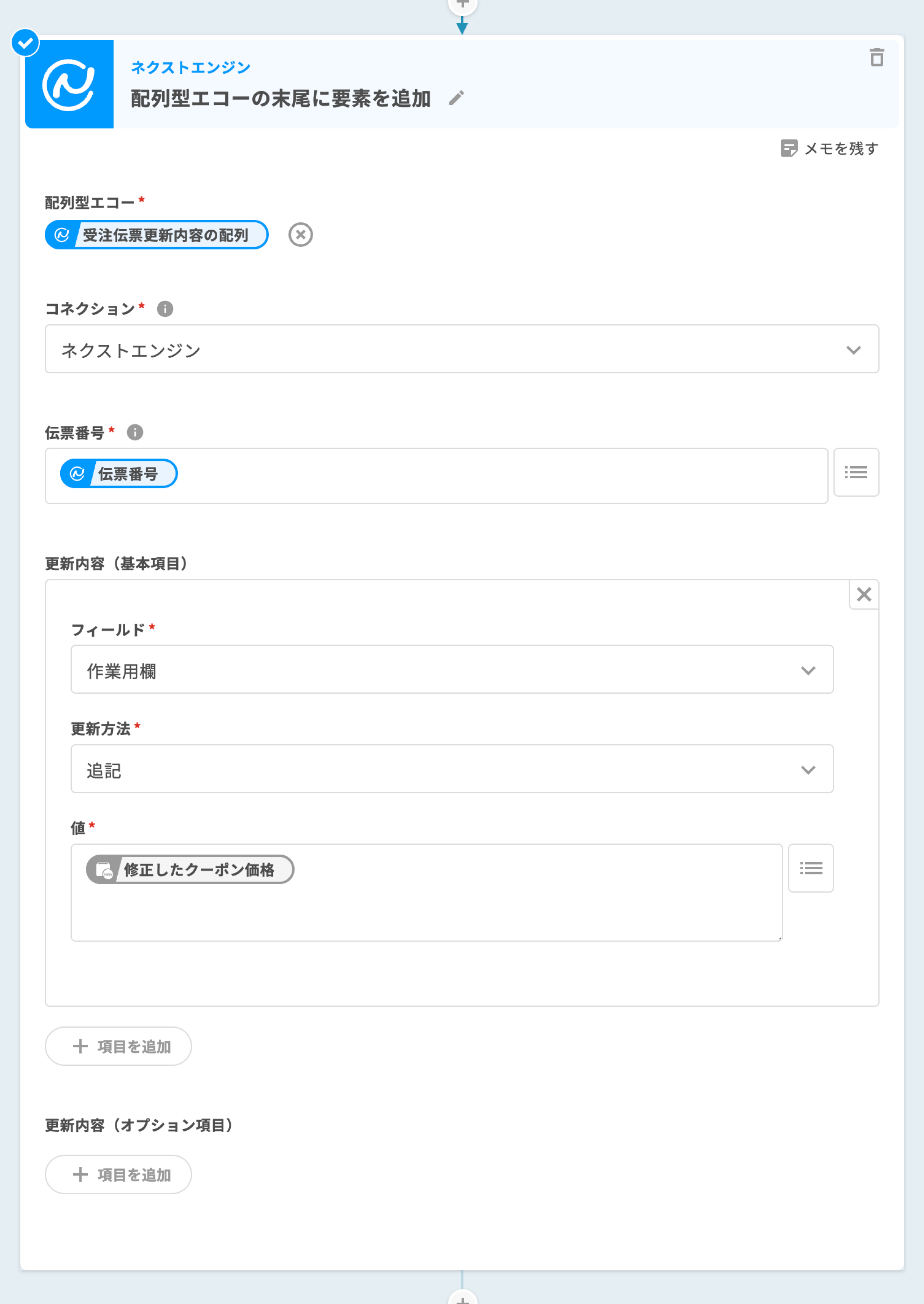Click the 修正したクーポン価格 value pill

pos(190,869)
